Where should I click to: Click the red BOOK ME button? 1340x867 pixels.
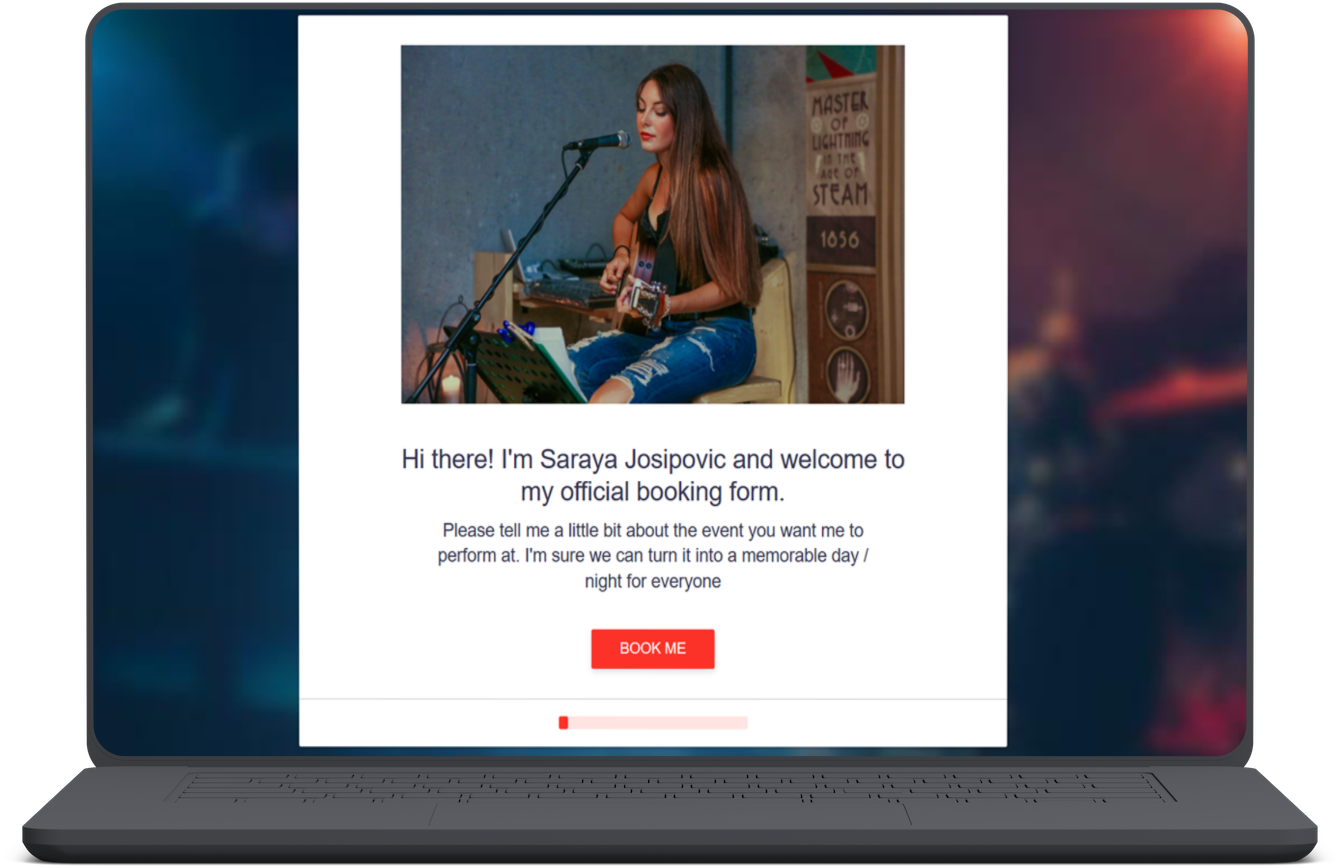(652, 648)
